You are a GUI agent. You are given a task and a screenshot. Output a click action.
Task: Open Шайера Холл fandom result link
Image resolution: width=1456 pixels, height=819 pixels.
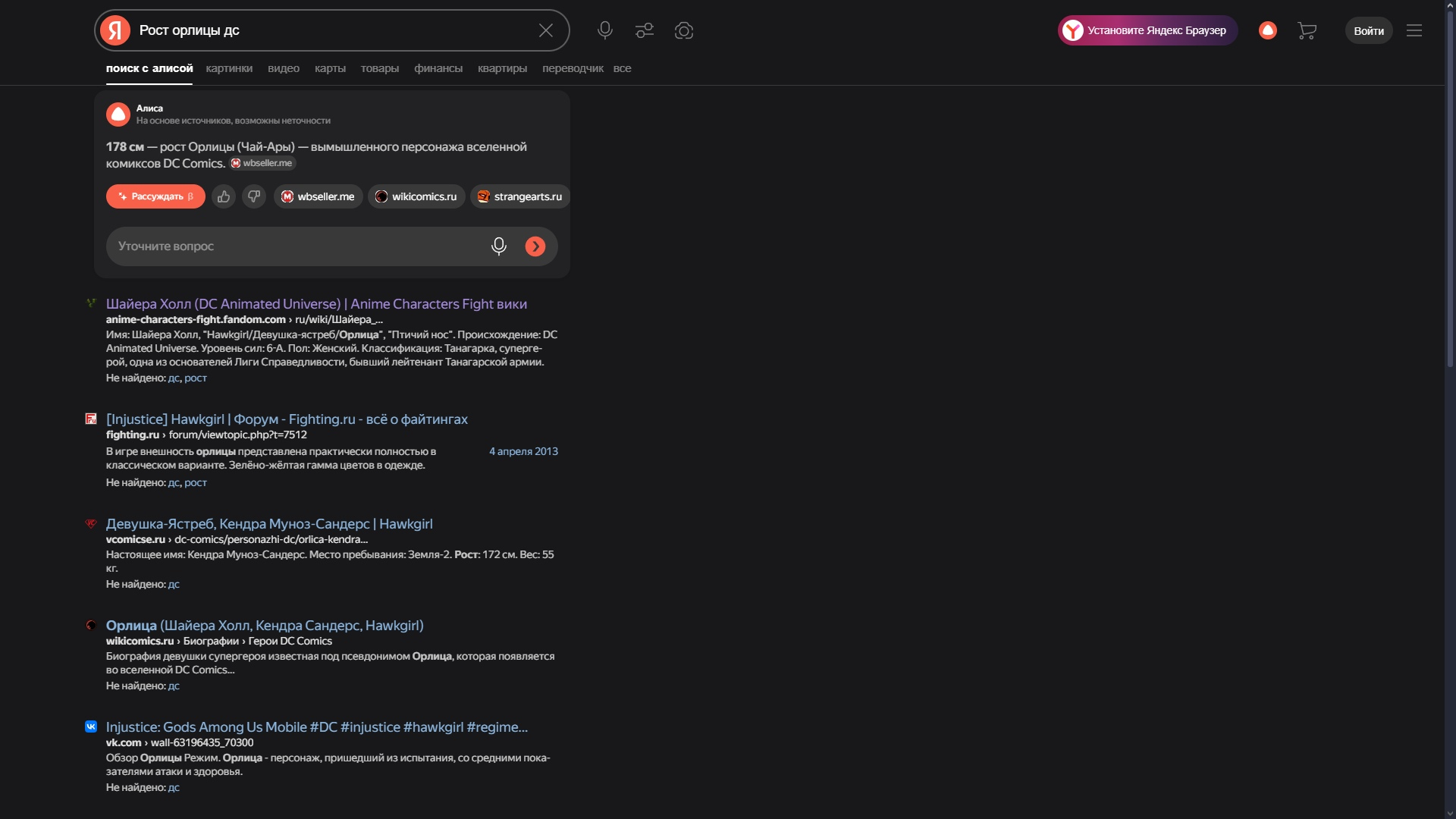(x=316, y=304)
